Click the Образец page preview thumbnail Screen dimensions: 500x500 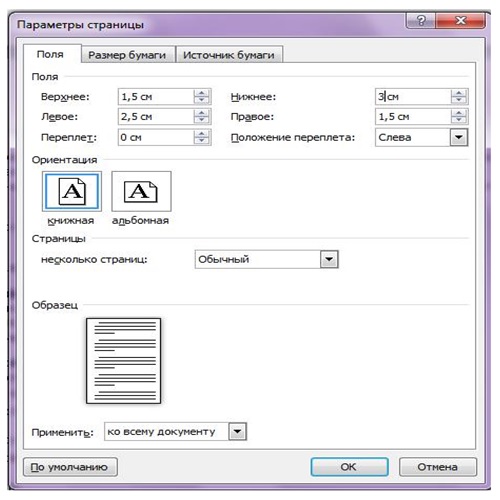[x=123, y=361]
